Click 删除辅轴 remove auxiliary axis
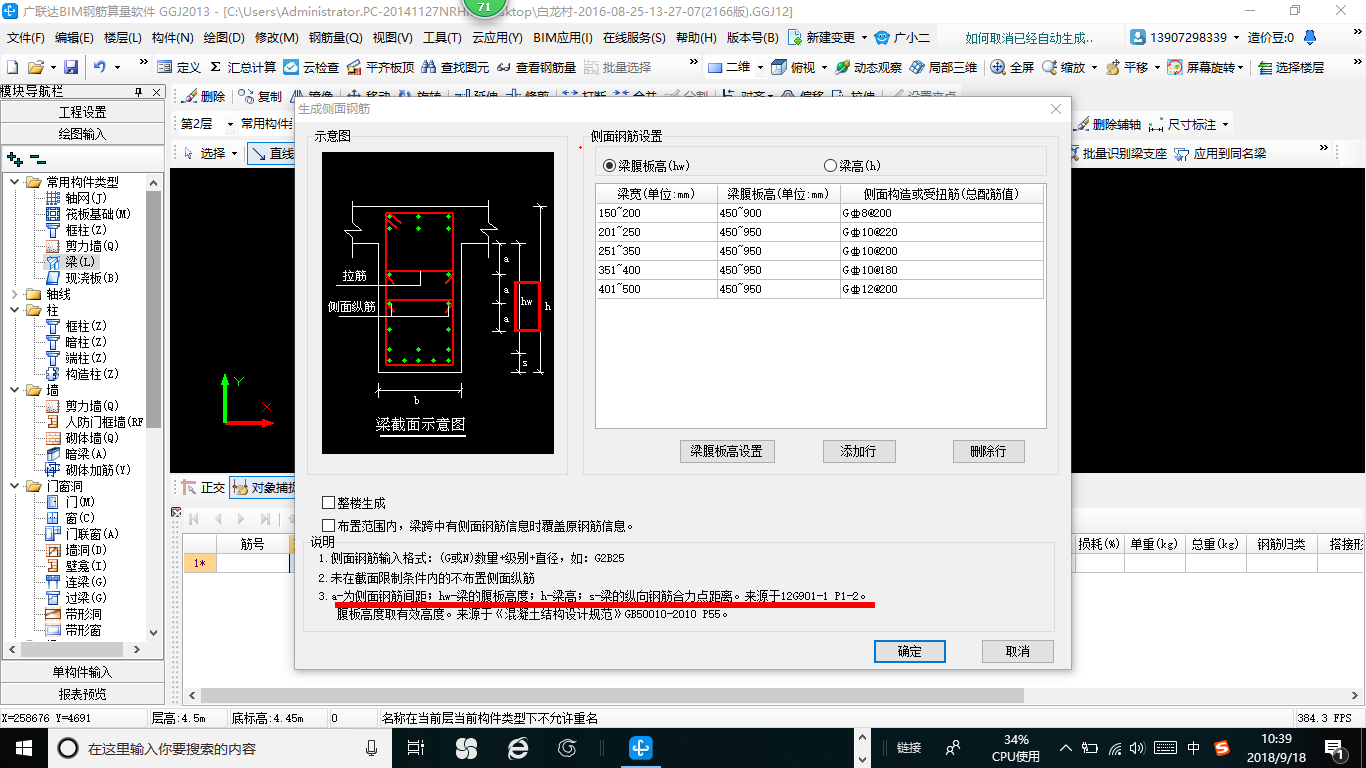Image resolution: width=1366 pixels, height=768 pixels. [1108, 124]
